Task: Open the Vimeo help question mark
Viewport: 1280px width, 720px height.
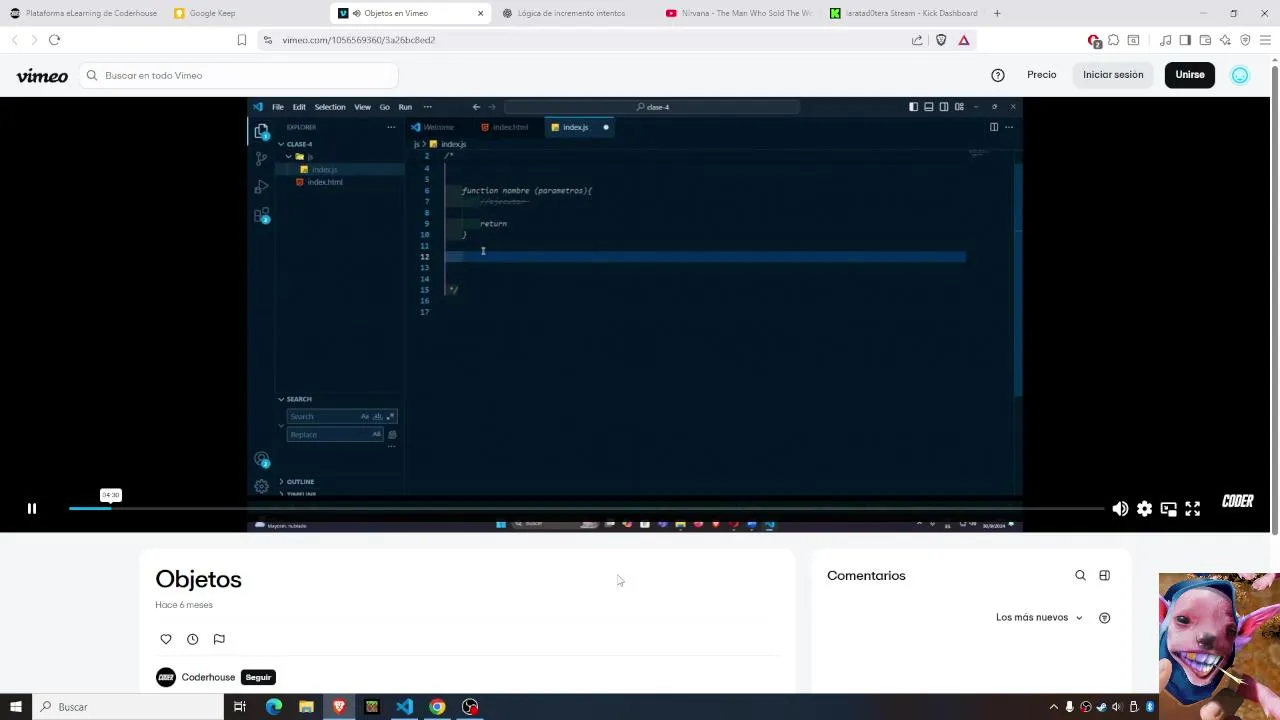Action: pos(997,75)
